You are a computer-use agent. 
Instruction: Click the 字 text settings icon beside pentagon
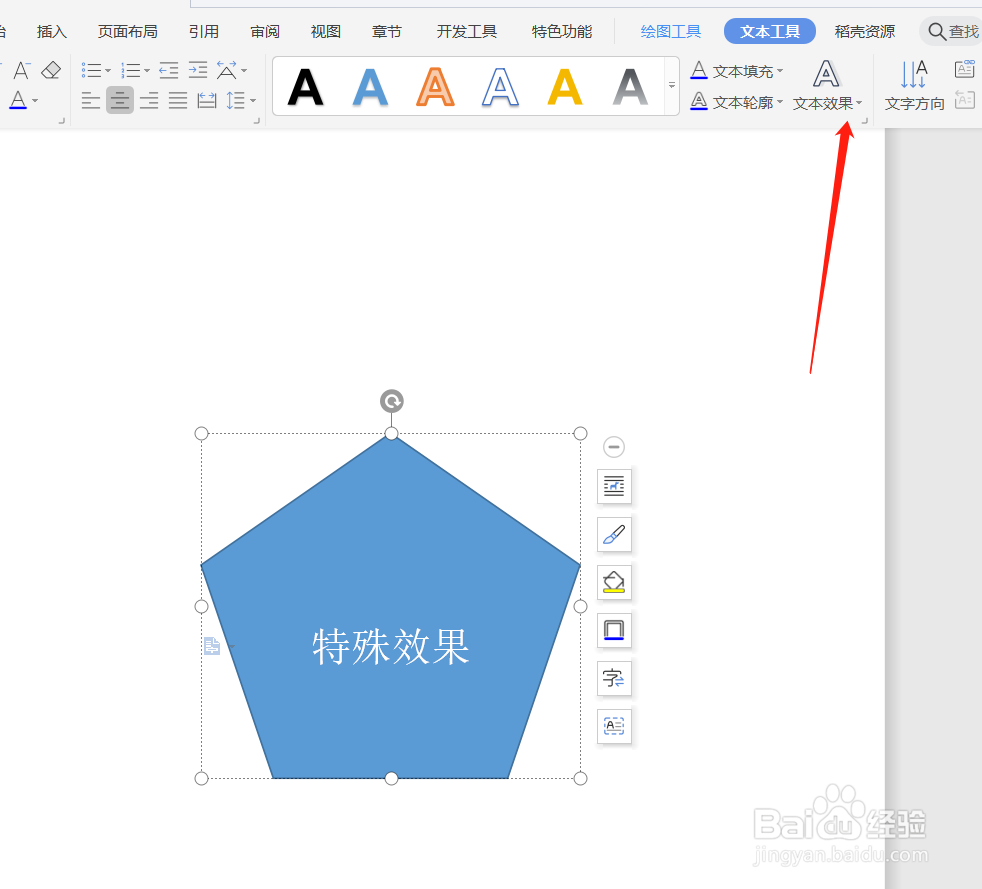pos(613,678)
